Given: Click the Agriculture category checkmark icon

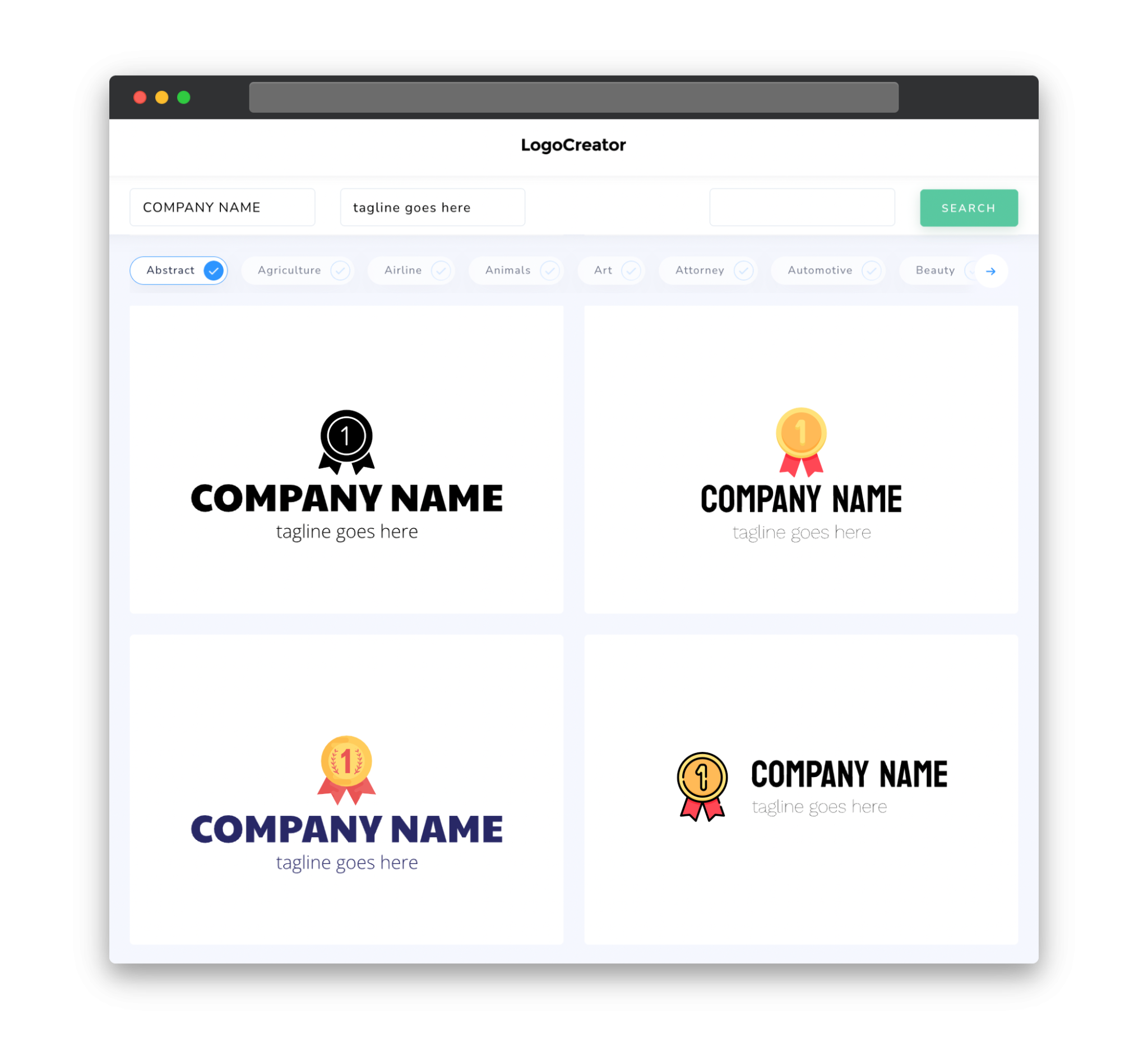Looking at the screenshot, I should (339, 270).
